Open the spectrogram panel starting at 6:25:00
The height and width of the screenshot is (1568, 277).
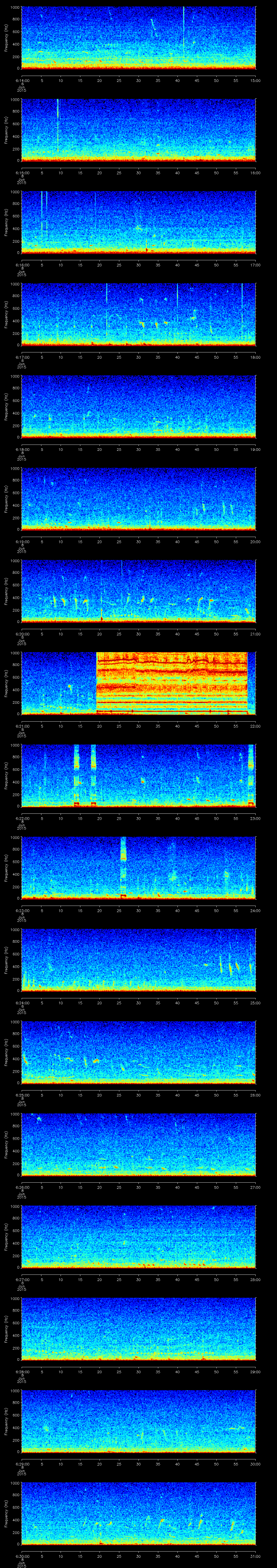pyautogui.click(x=139, y=1052)
